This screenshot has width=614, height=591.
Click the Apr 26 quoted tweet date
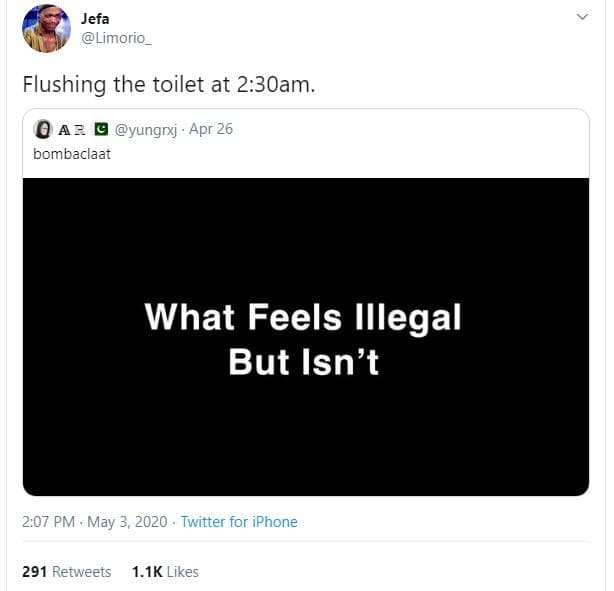[211, 129]
